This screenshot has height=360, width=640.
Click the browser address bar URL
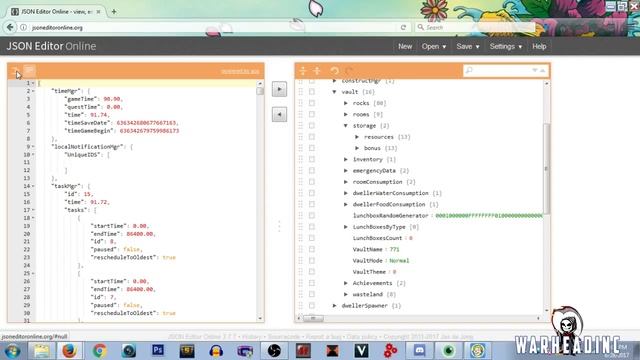58,28
